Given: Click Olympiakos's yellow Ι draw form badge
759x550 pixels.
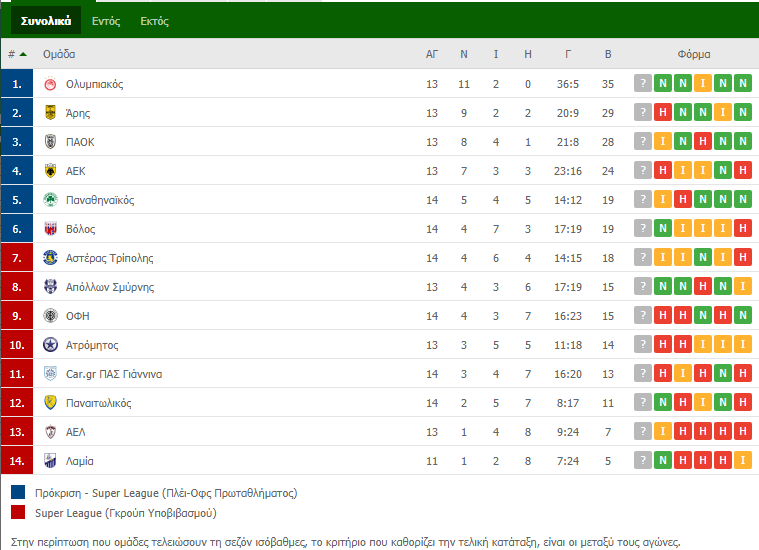Looking at the screenshot, I should pos(702,83).
